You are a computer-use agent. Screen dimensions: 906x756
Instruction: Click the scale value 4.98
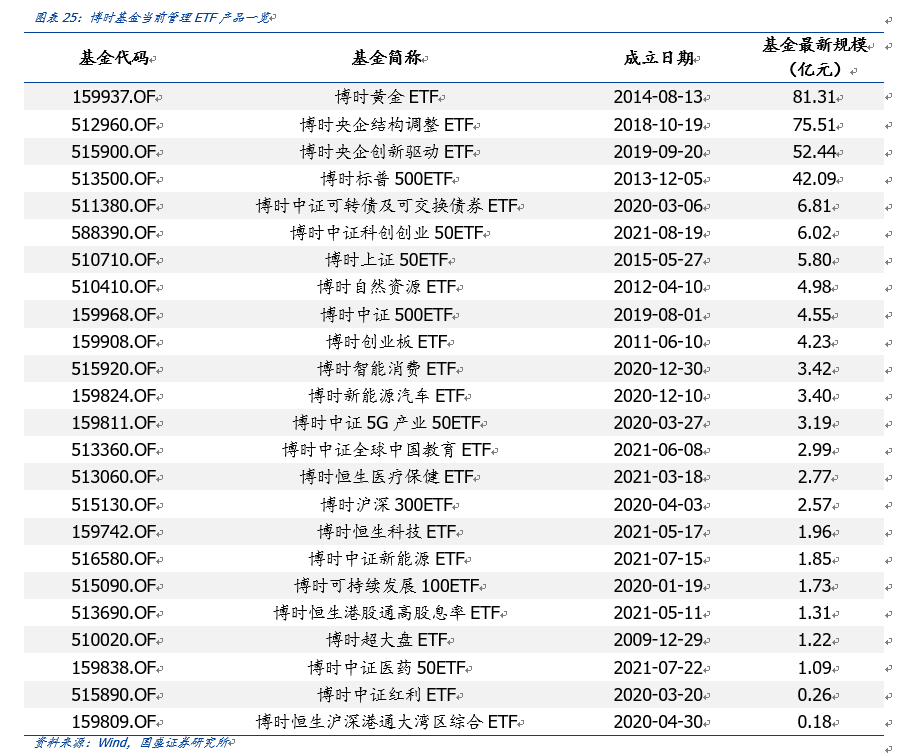tap(814, 287)
